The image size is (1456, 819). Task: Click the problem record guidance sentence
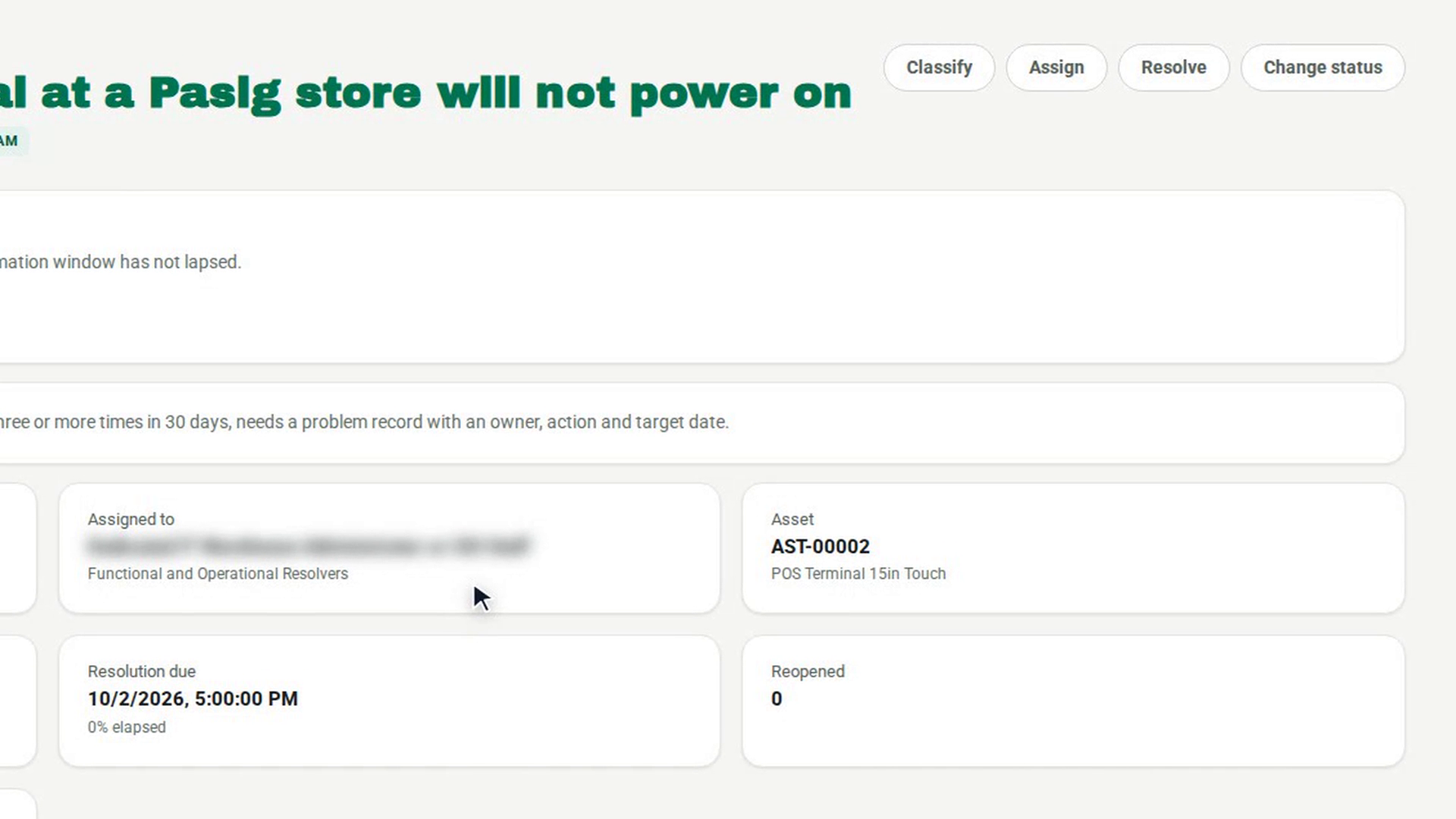pos(364,422)
